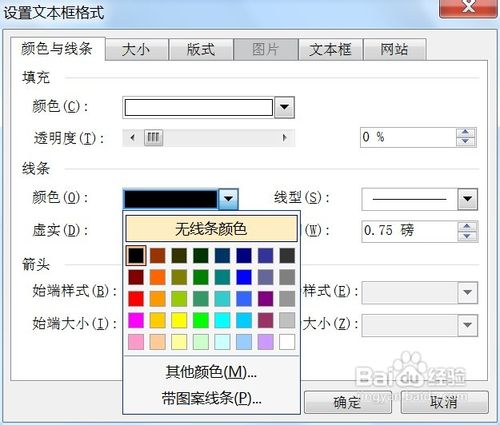Click the transparency slider thumb
Screen dimensions: 500x425
[153, 137]
